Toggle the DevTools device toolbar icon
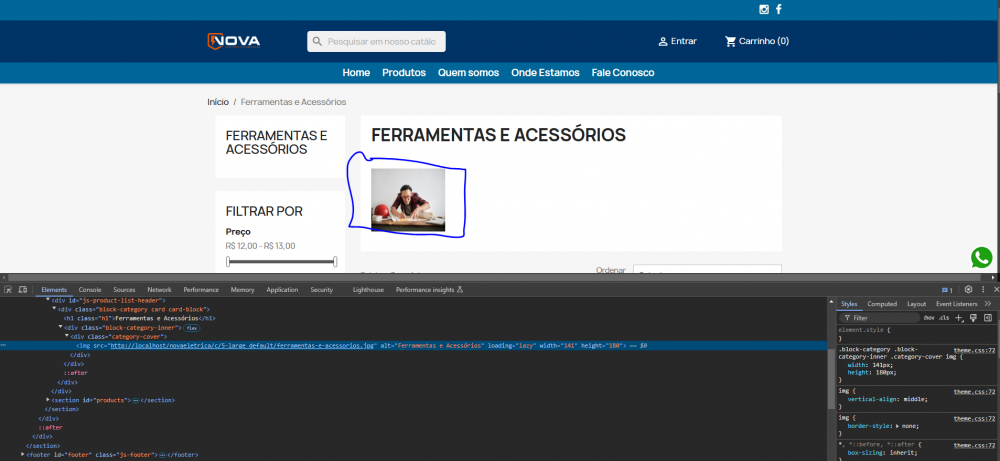 click(23, 289)
